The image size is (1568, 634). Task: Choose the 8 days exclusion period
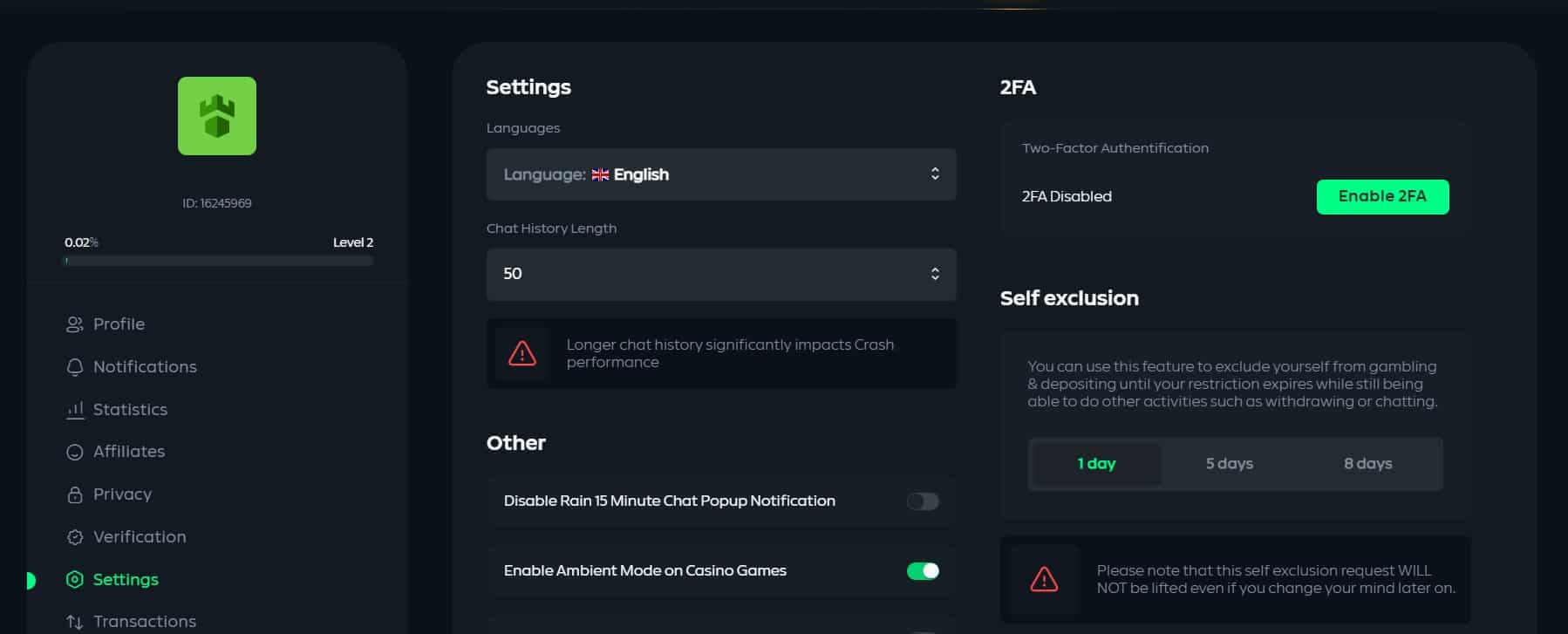point(1367,464)
